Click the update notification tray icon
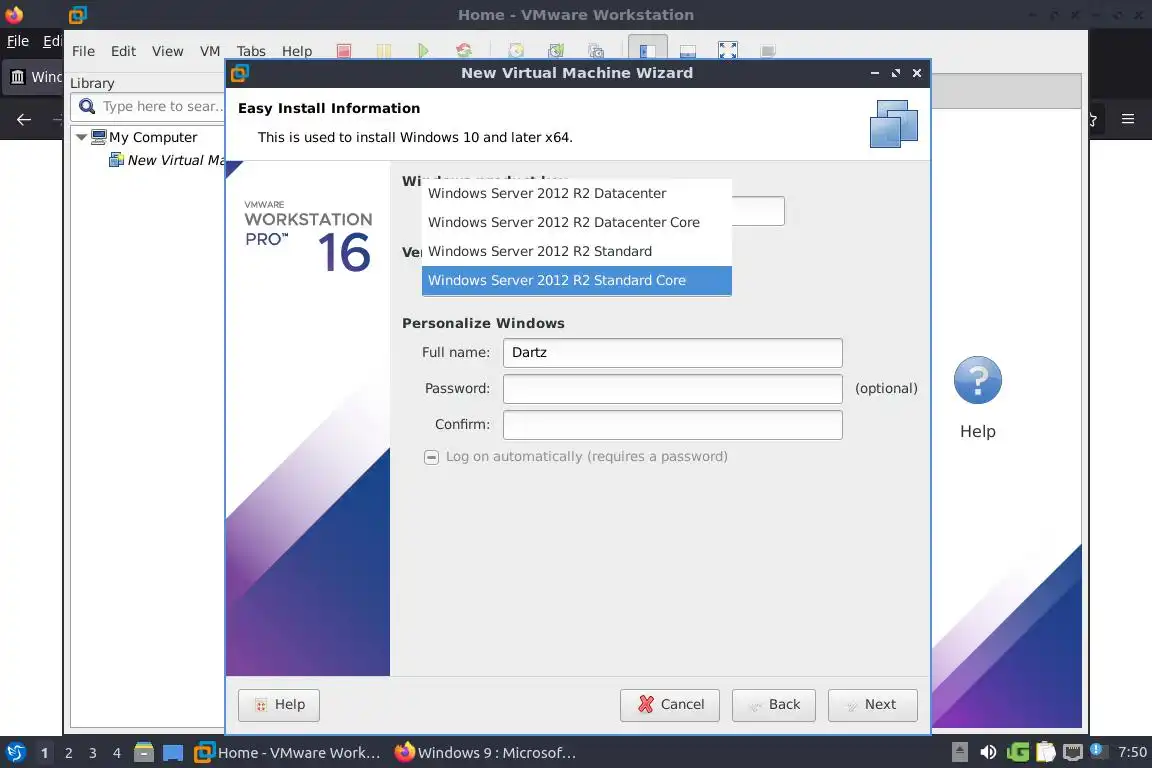The height and width of the screenshot is (768, 1152). click(1097, 750)
